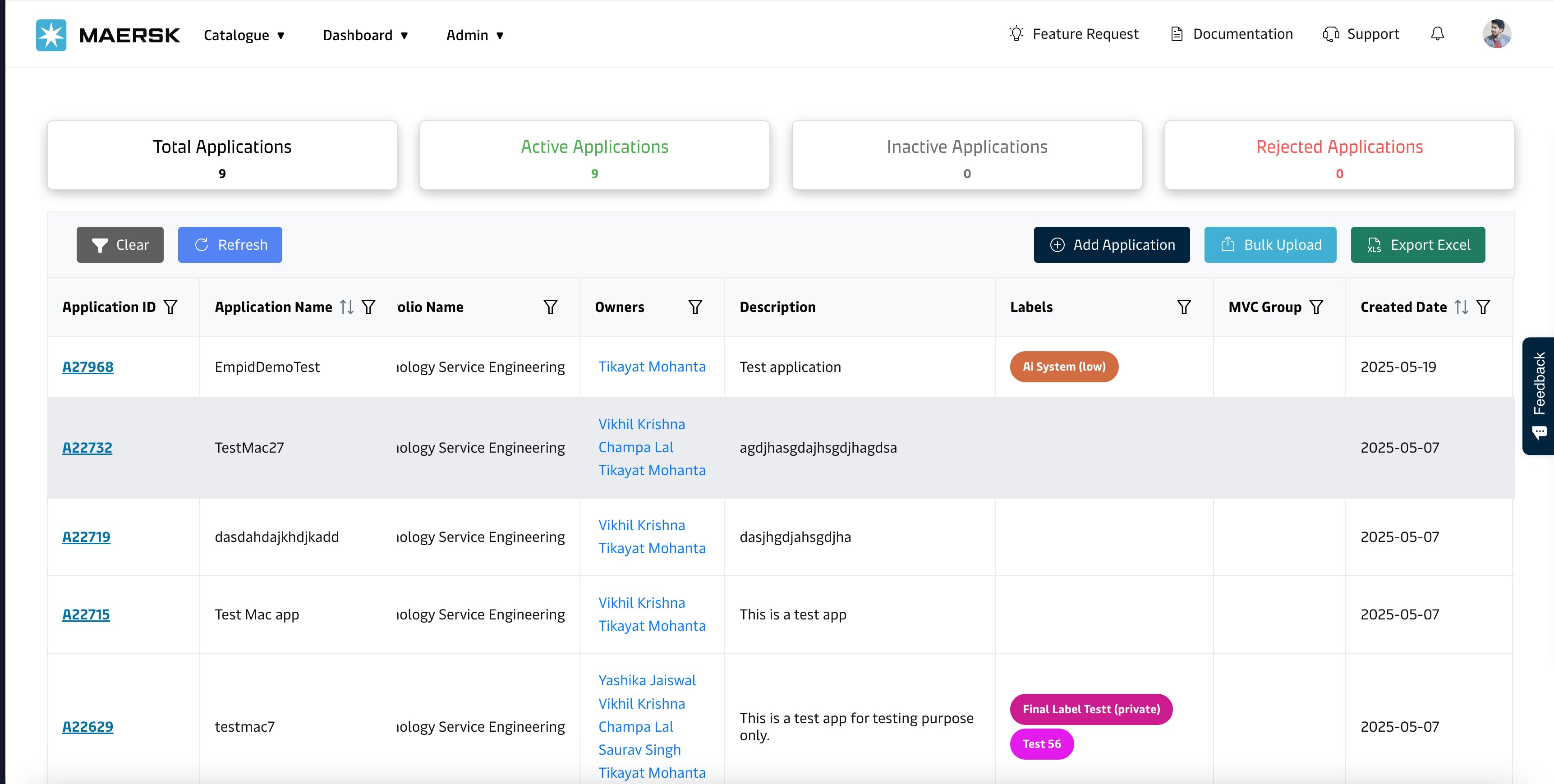Click description "This is a test app"
Screen dimensions: 1554x784
793,614
